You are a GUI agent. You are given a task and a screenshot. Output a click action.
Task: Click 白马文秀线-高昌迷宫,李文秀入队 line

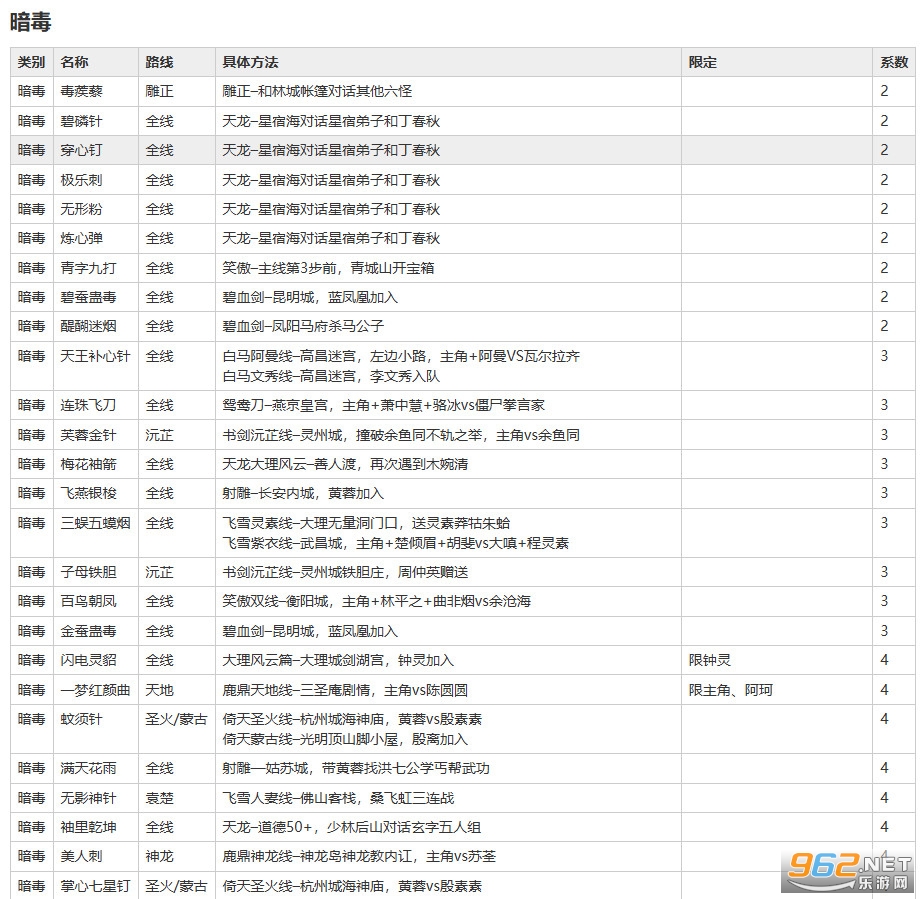[331, 376]
